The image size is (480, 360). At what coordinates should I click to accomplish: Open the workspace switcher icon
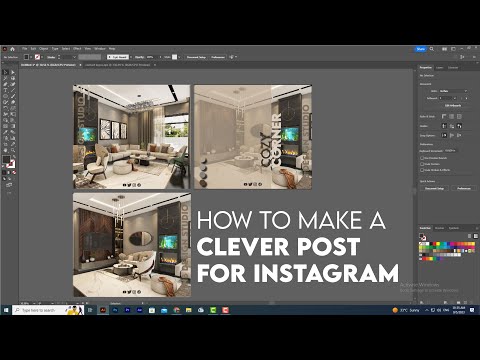pyautogui.click(x=453, y=49)
